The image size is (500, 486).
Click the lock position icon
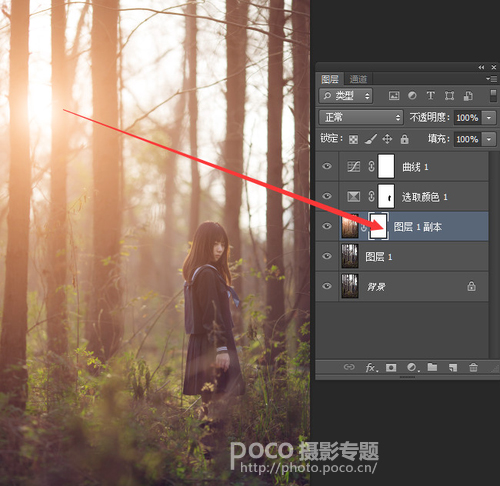click(x=387, y=139)
